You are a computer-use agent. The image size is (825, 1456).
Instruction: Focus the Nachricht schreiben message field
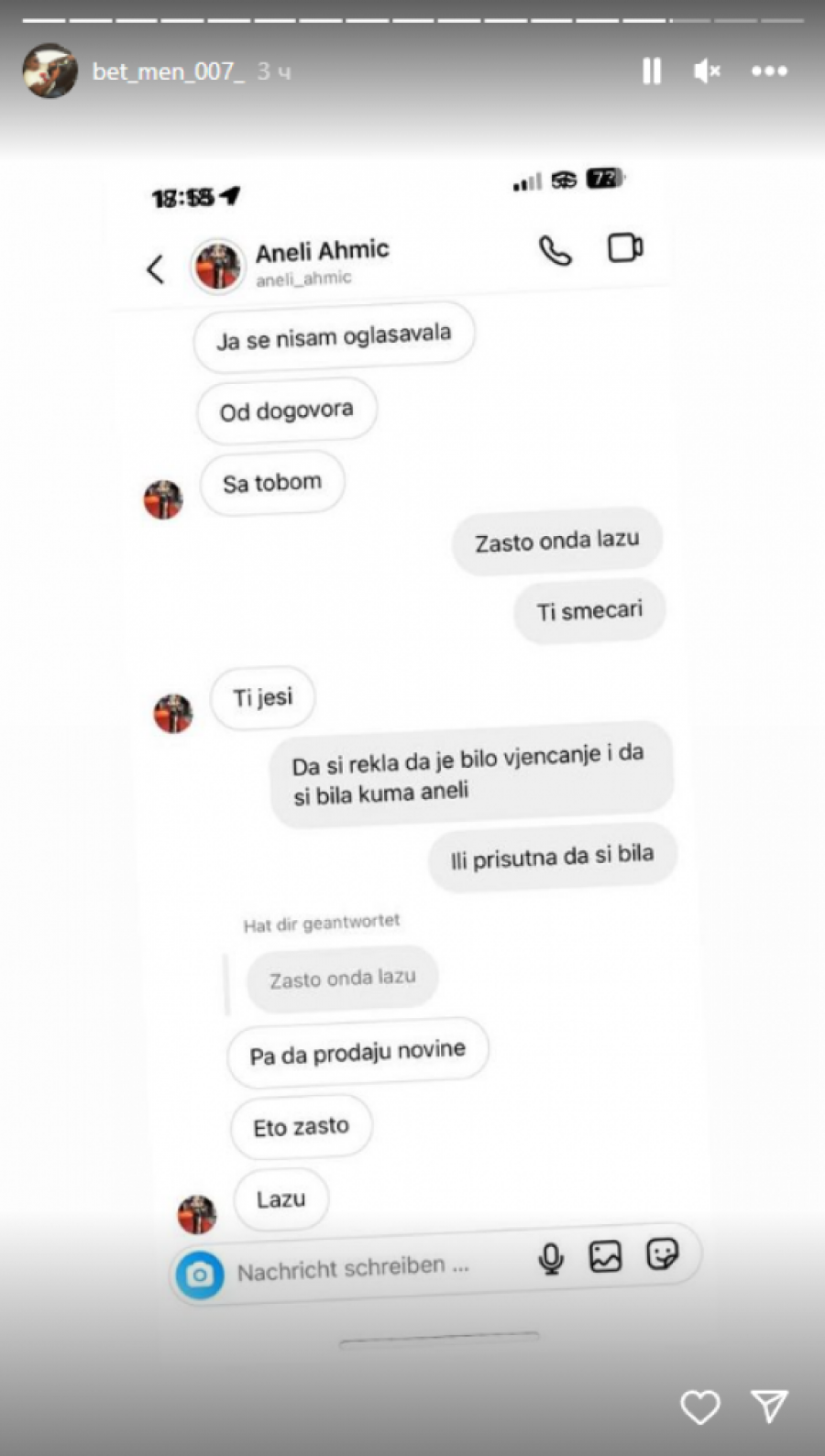(353, 1268)
